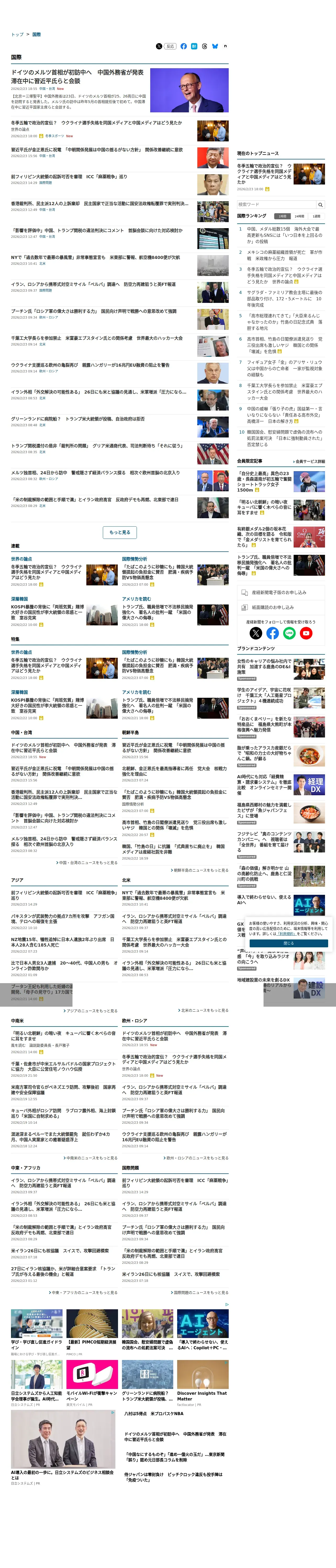336x1568 pixels.
Task: Switch the ranking to the 1時間 tab
Action: 282,216
